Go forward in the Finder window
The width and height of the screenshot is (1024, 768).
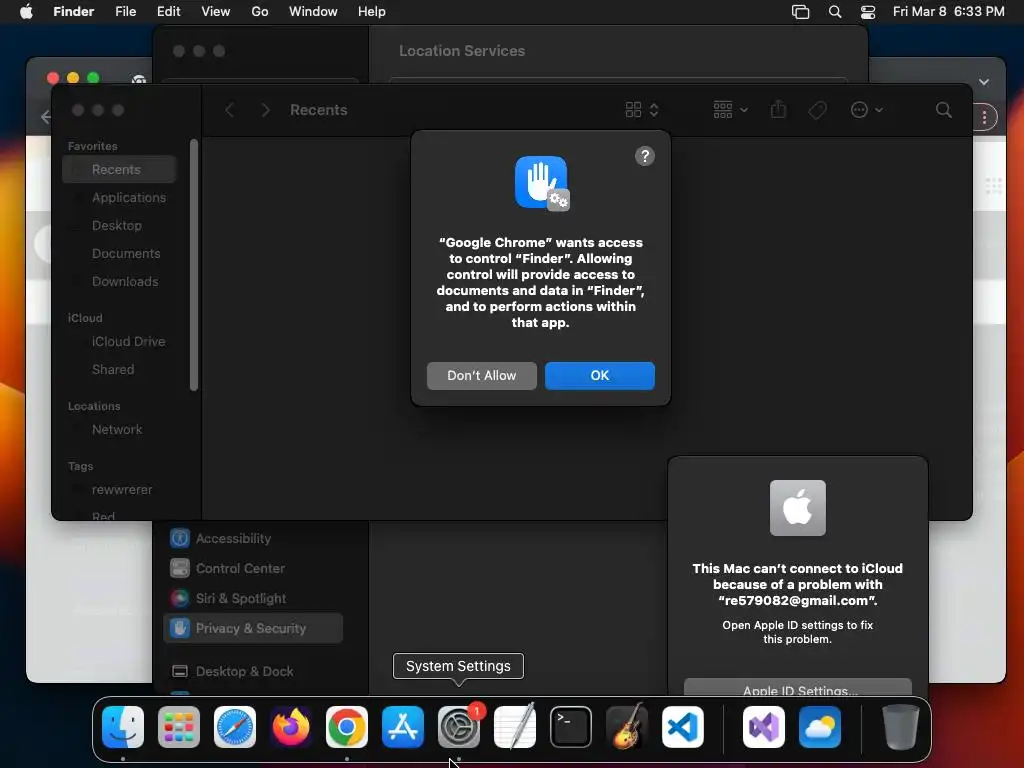click(x=265, y=110)
